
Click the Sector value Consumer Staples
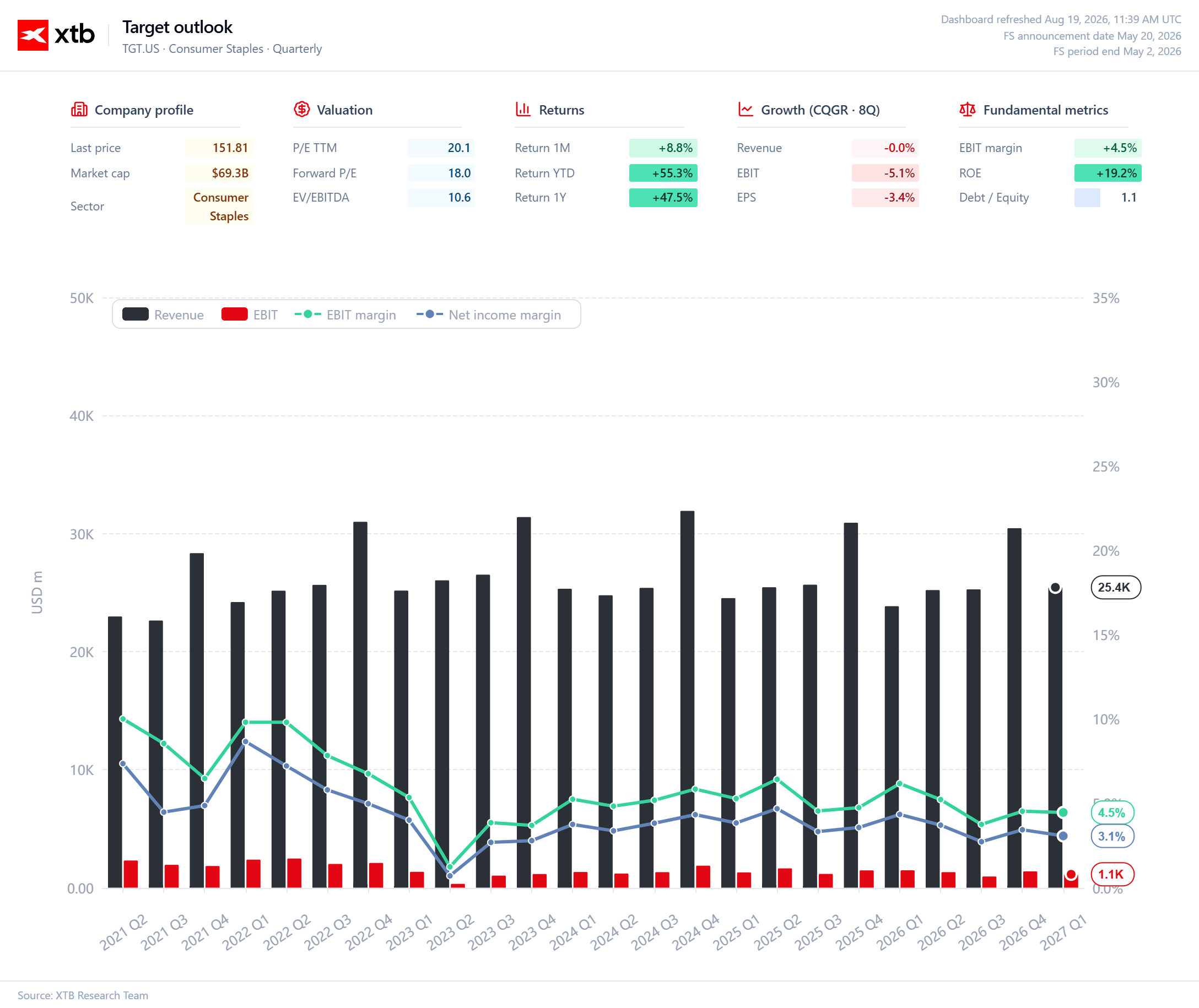click(x=219, y=207)
